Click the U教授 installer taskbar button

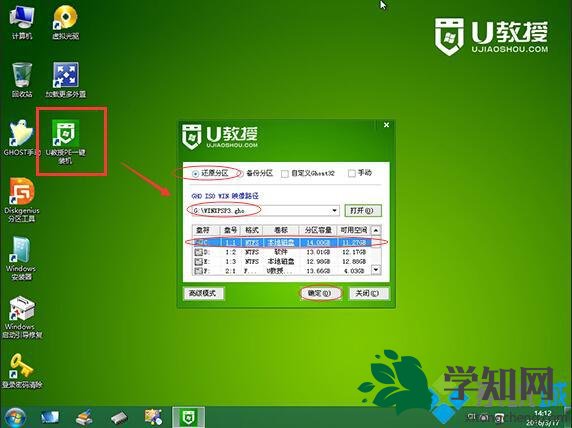click(x=188, y=417)
